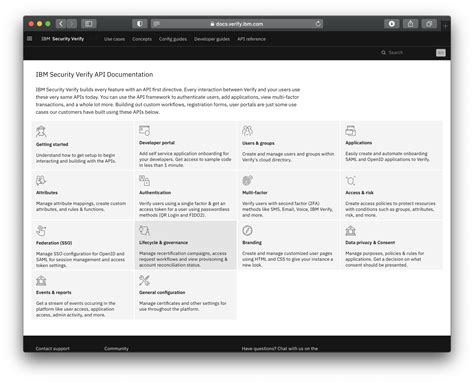Go back with Safari's back arrow
Image resolution: width=474 pixels, height=383 pixels.
pos(61,24)
